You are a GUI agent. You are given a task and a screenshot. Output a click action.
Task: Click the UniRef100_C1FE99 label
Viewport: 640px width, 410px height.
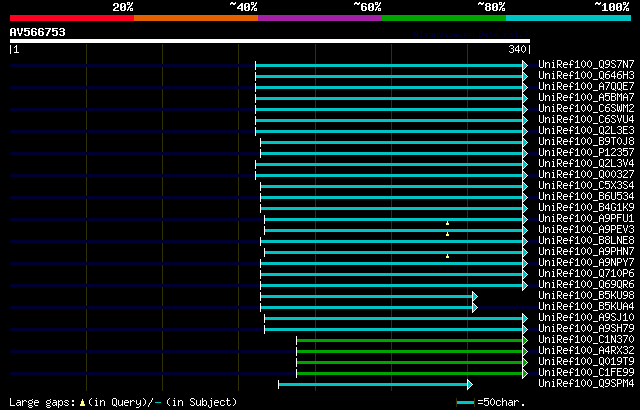tap(586, 373)
